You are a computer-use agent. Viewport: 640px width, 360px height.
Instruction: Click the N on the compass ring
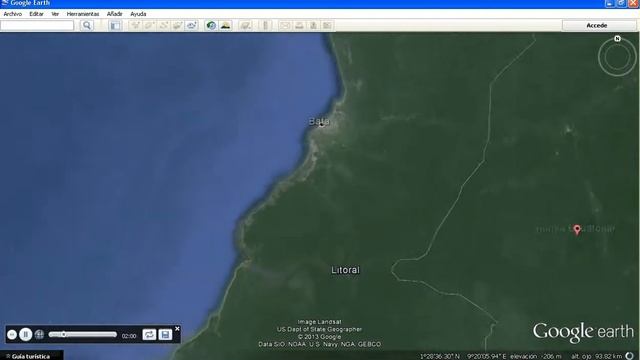(617, 39)
